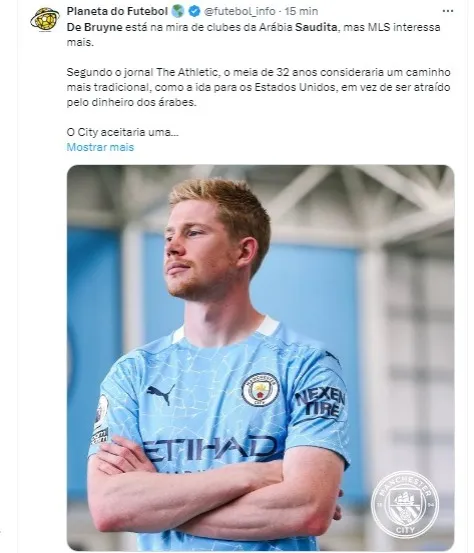Click the Puma logo on the jersey

click(160, 393)
